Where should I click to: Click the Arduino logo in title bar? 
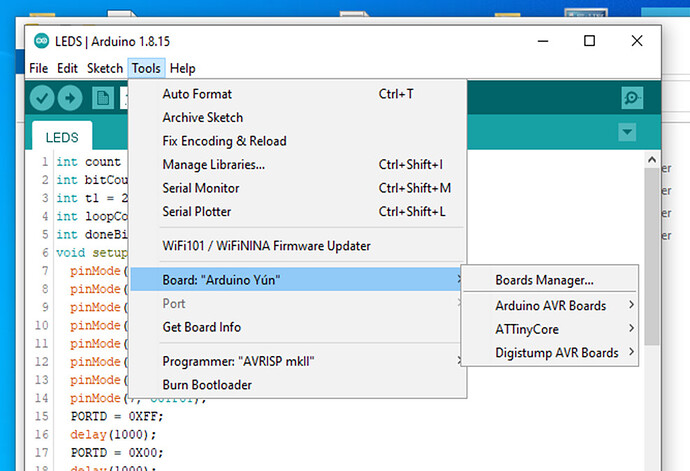coord(42,41)
